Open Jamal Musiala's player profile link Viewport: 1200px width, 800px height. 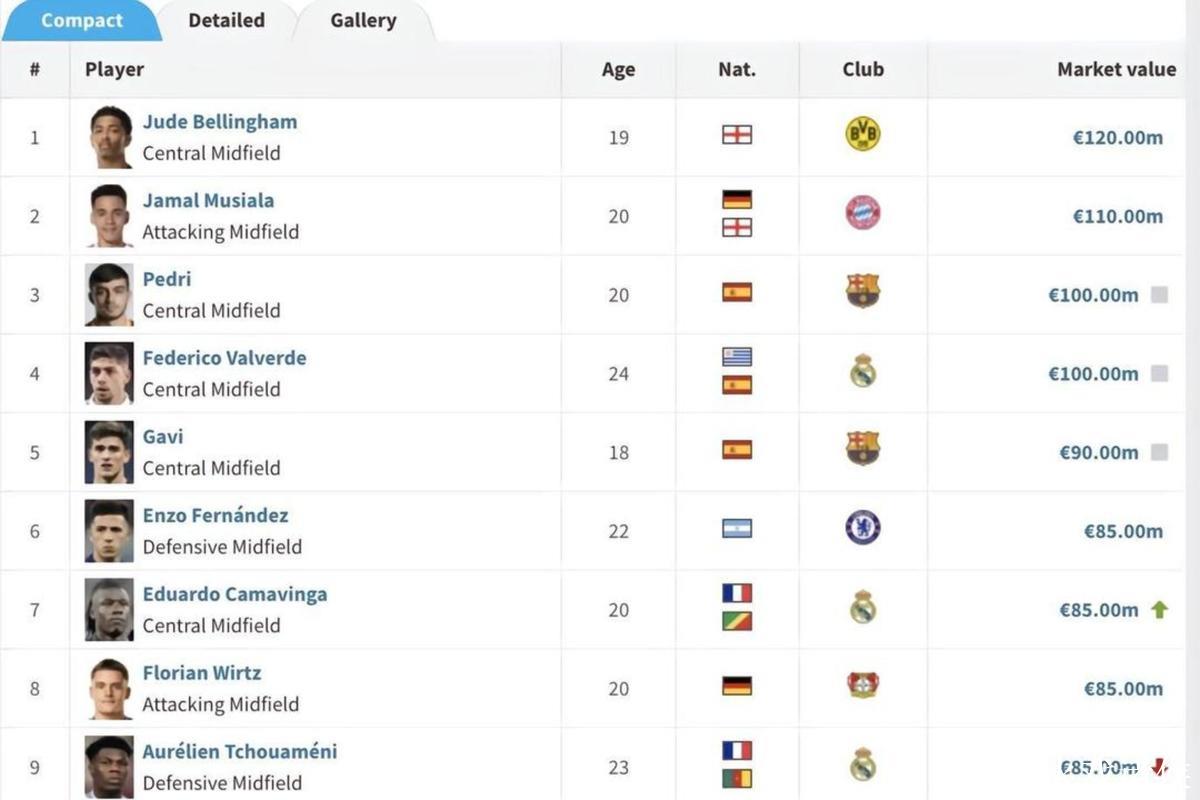click(x=208, y=200)
